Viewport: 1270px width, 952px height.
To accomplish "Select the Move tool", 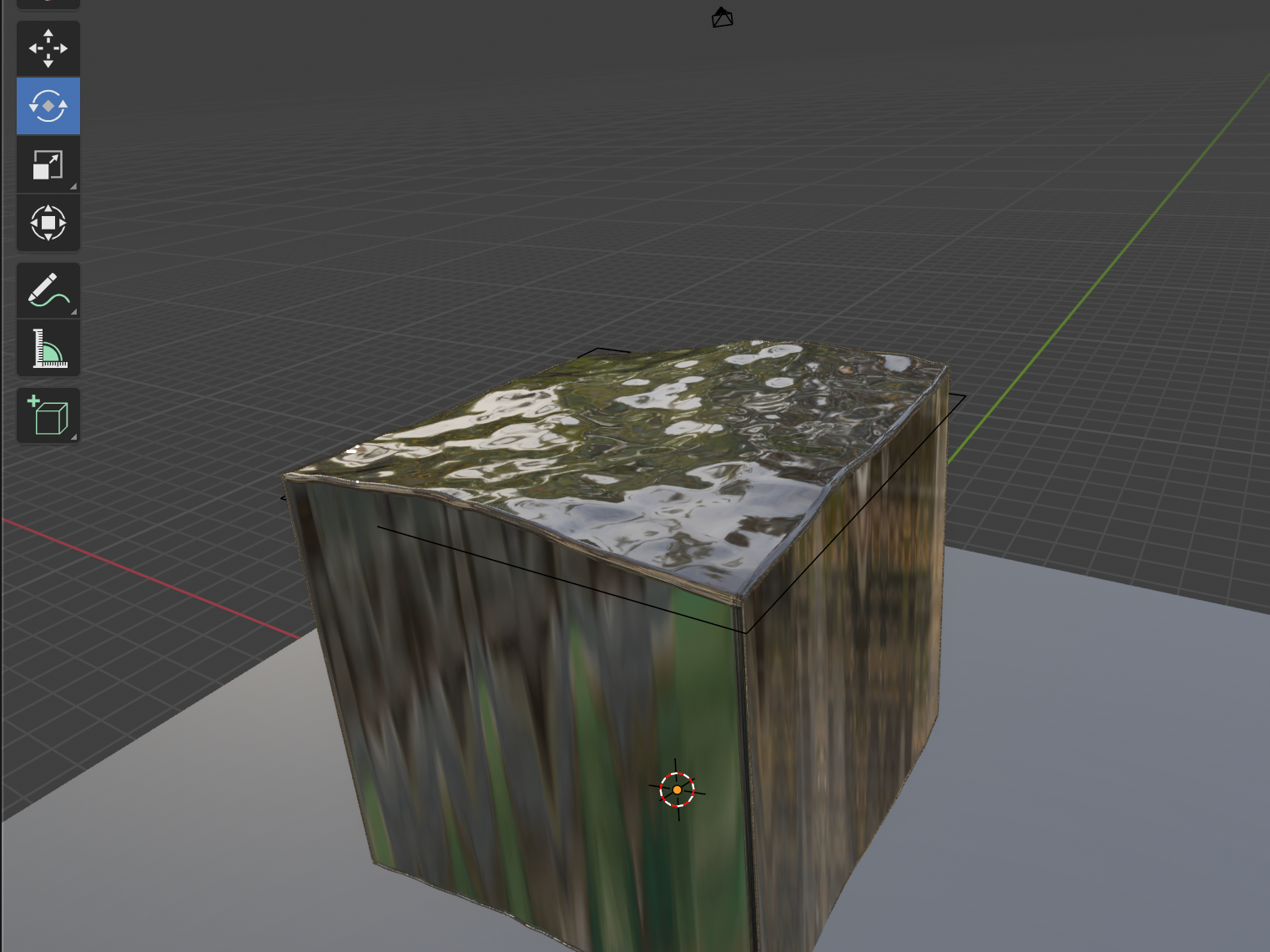I will point(48,48).
